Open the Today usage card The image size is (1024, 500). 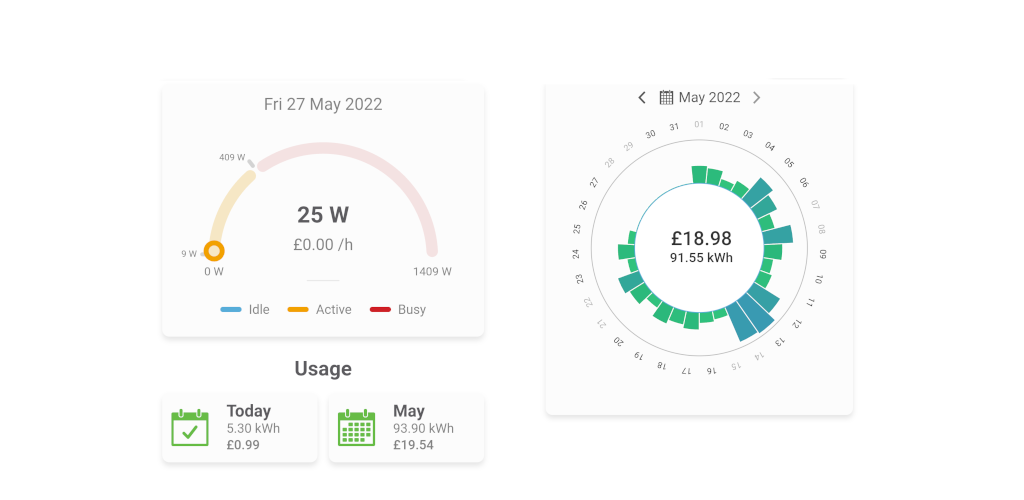coord(240,428)
